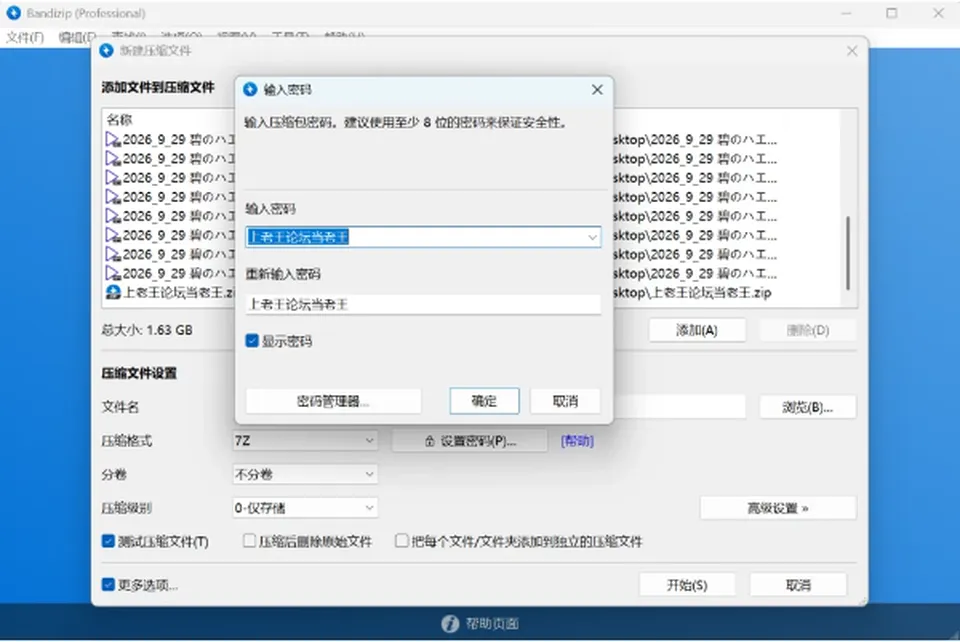960x642 pixels.
Task: Close the 新建压缩文件 dialog with its X
Action: (x=852, y=51)
